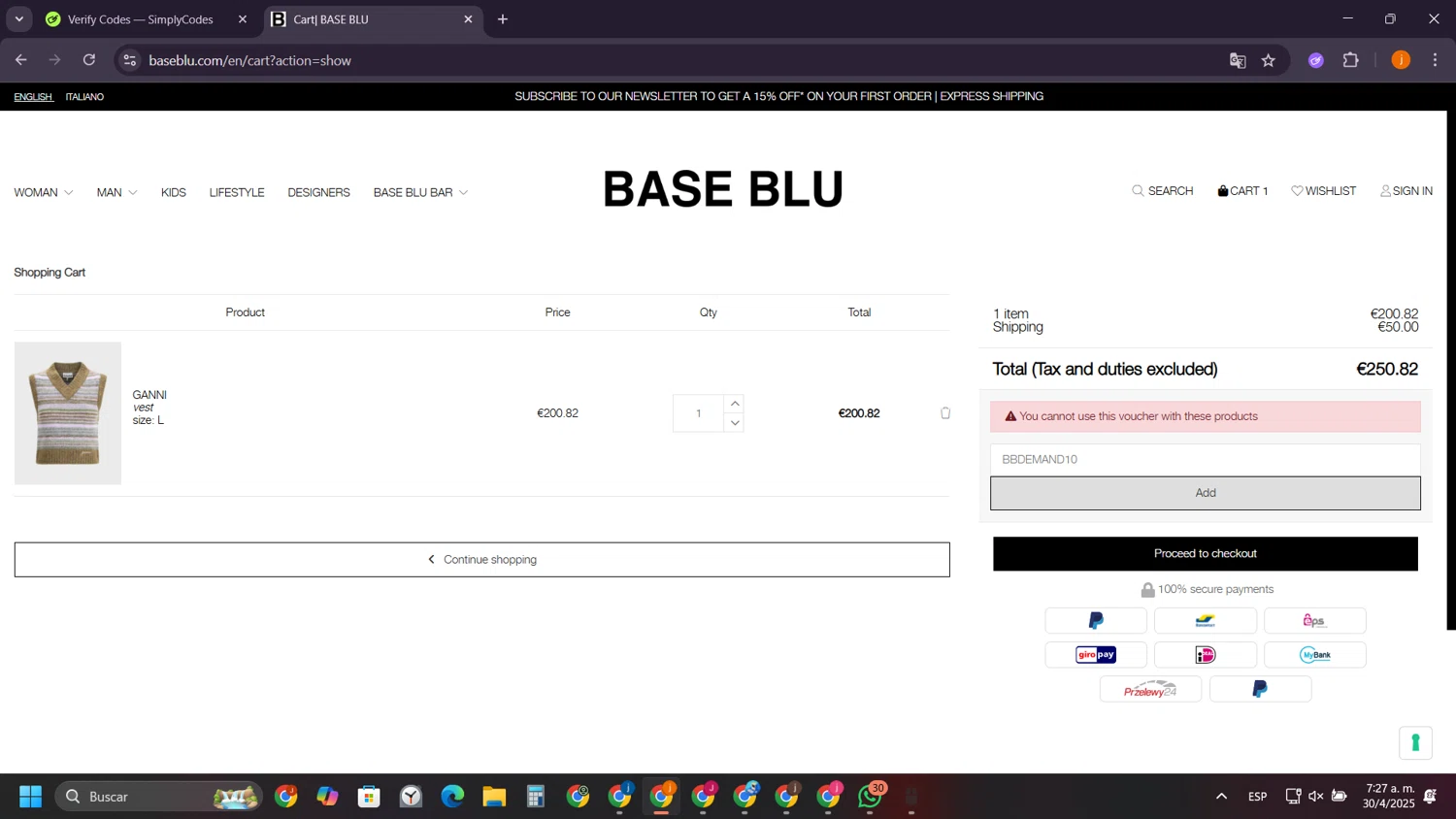Decrease quantity with down arrow

coord(735,423)
